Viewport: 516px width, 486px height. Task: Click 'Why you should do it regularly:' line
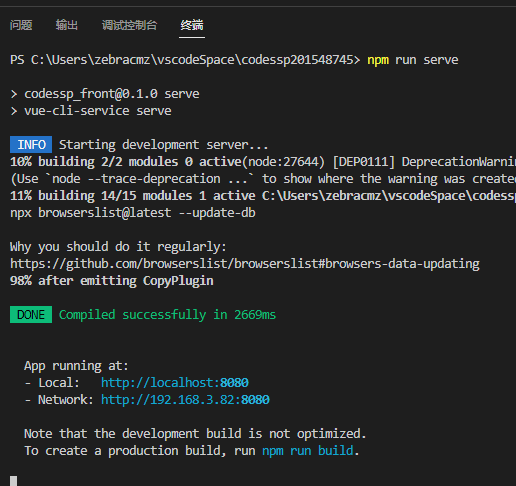pyautogui.click(x=118, y=247)
